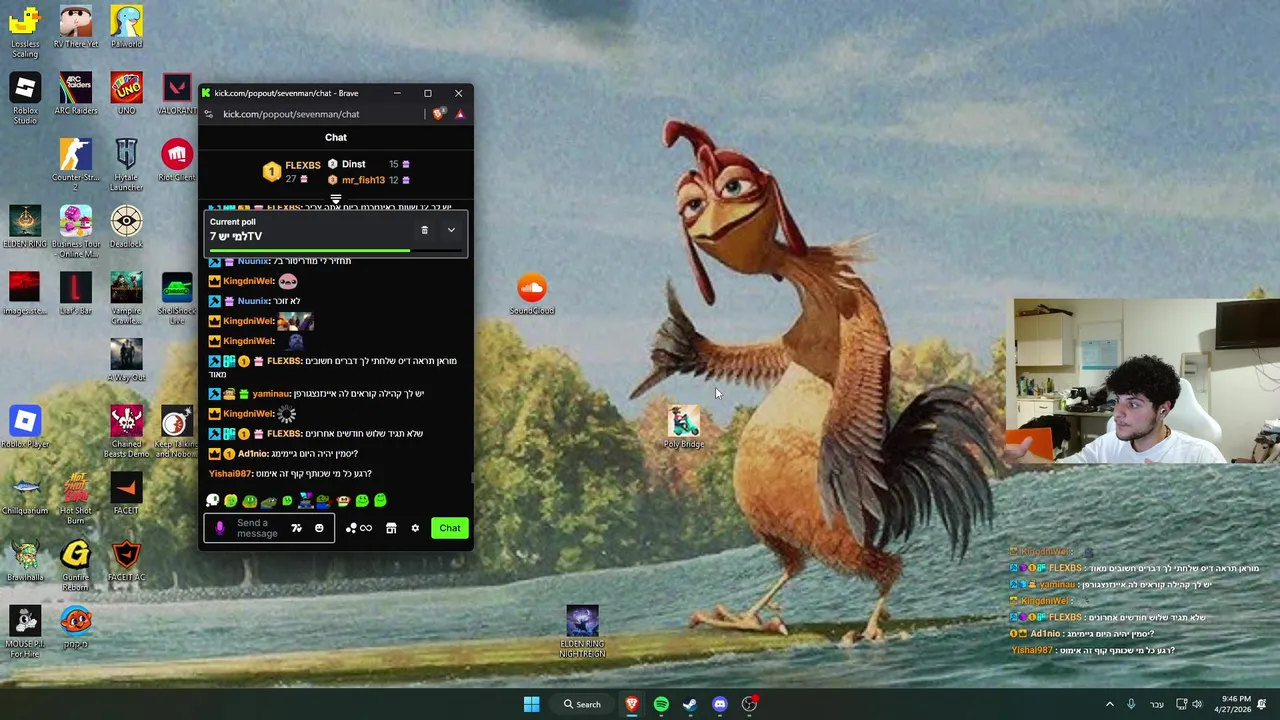Click FLEXBS top gifter name in leaderboard

(303, 165)
